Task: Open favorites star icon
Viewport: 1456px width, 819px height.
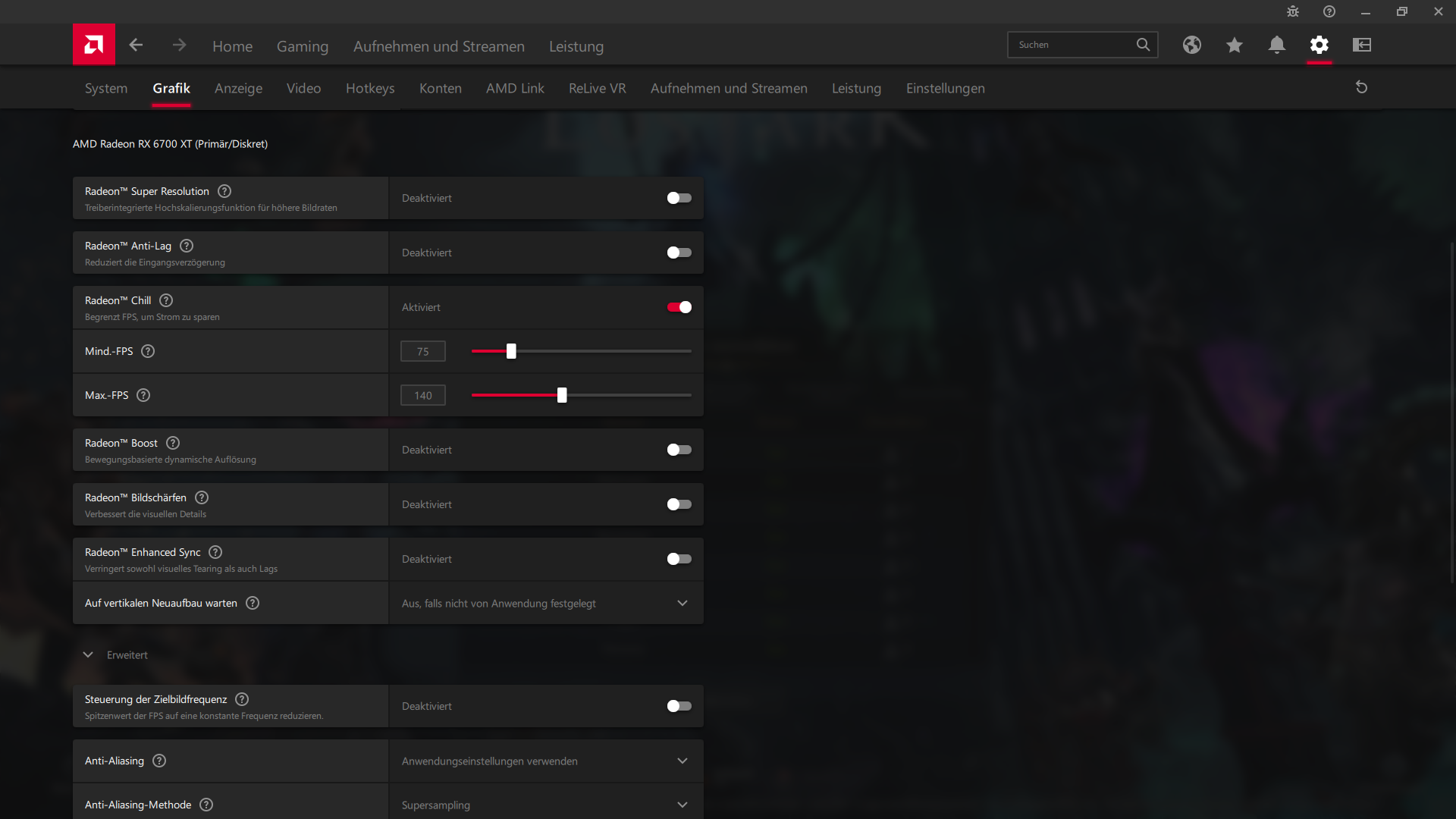Action: point(1234,45)
